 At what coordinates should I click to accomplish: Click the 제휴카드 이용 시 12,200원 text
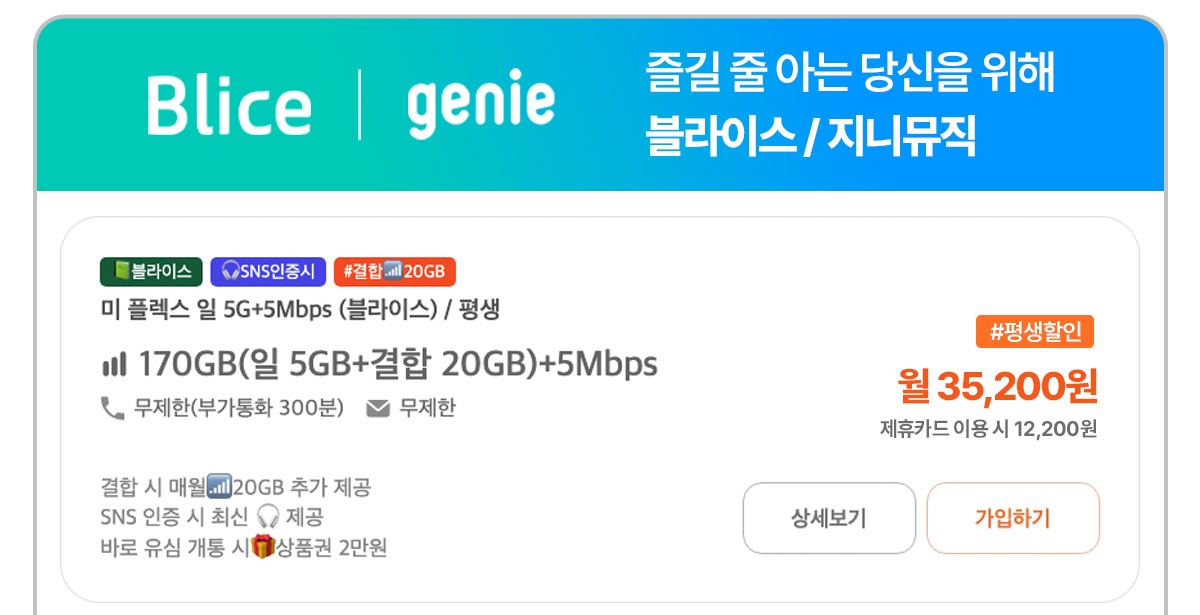tap(988, 429)
